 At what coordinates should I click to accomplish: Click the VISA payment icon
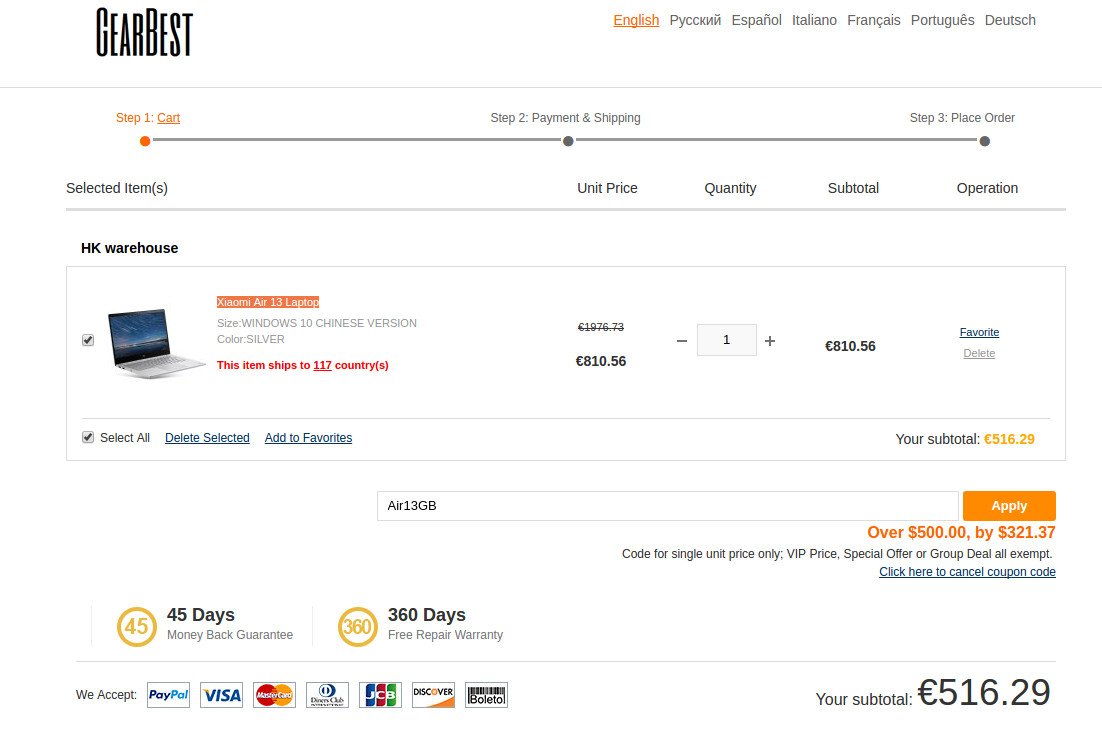coord(221,694)
